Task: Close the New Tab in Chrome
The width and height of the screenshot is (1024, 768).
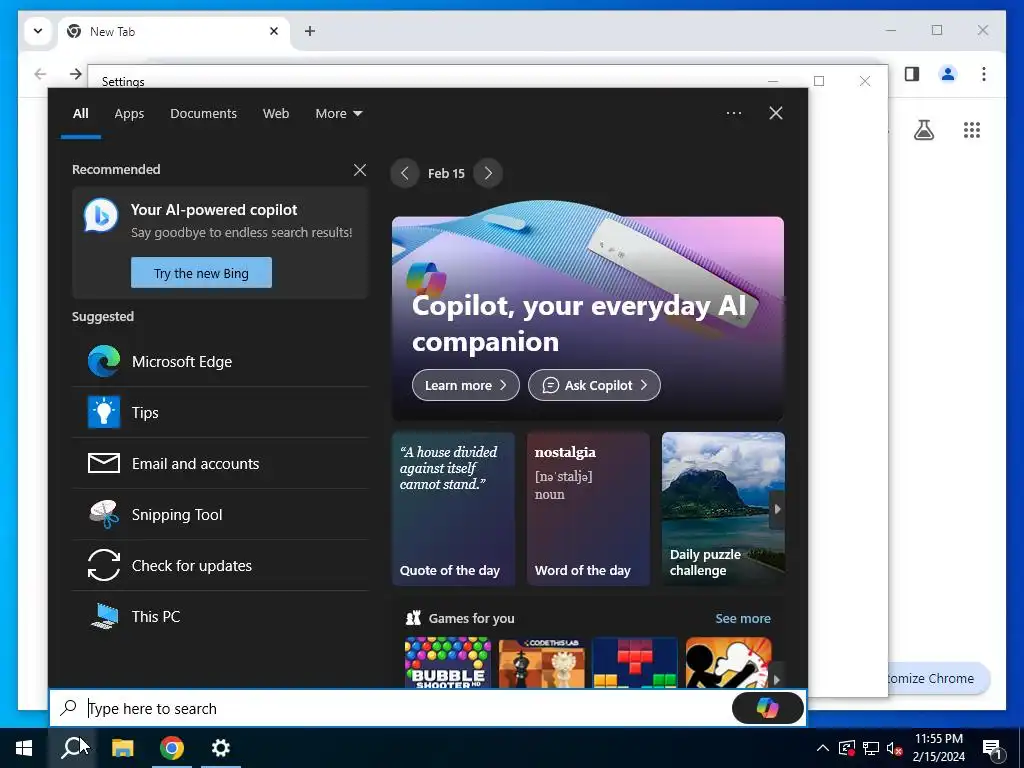Action: pos(274,31)
